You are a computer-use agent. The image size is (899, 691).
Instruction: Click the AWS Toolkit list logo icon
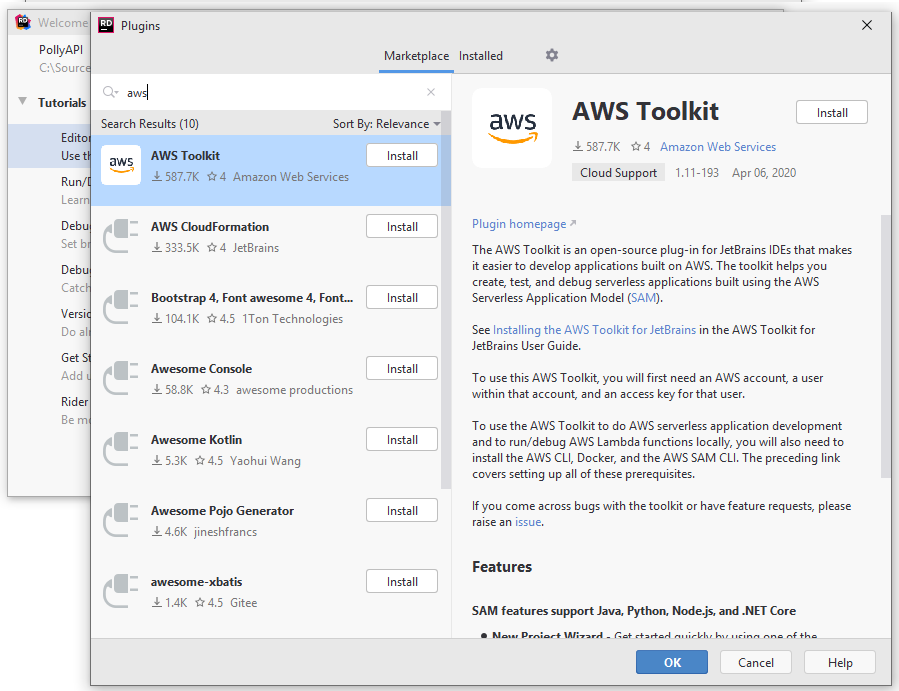coord(121,165)
